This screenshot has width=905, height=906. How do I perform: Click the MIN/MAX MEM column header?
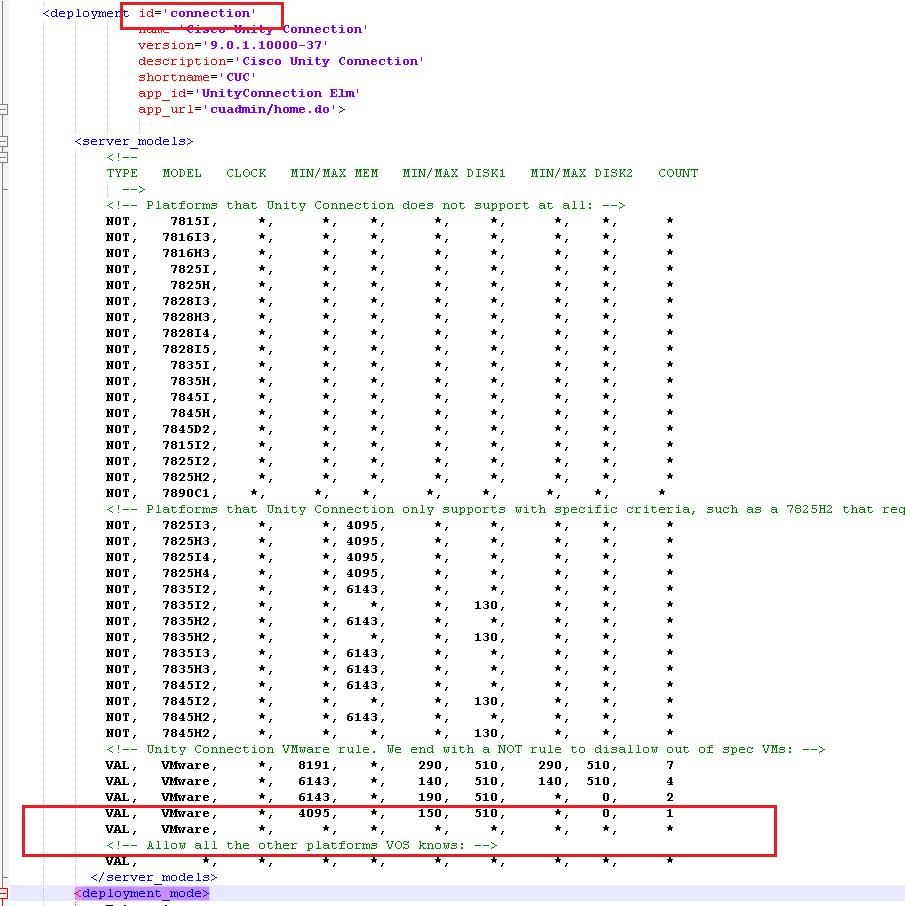(x=335, y=173)
